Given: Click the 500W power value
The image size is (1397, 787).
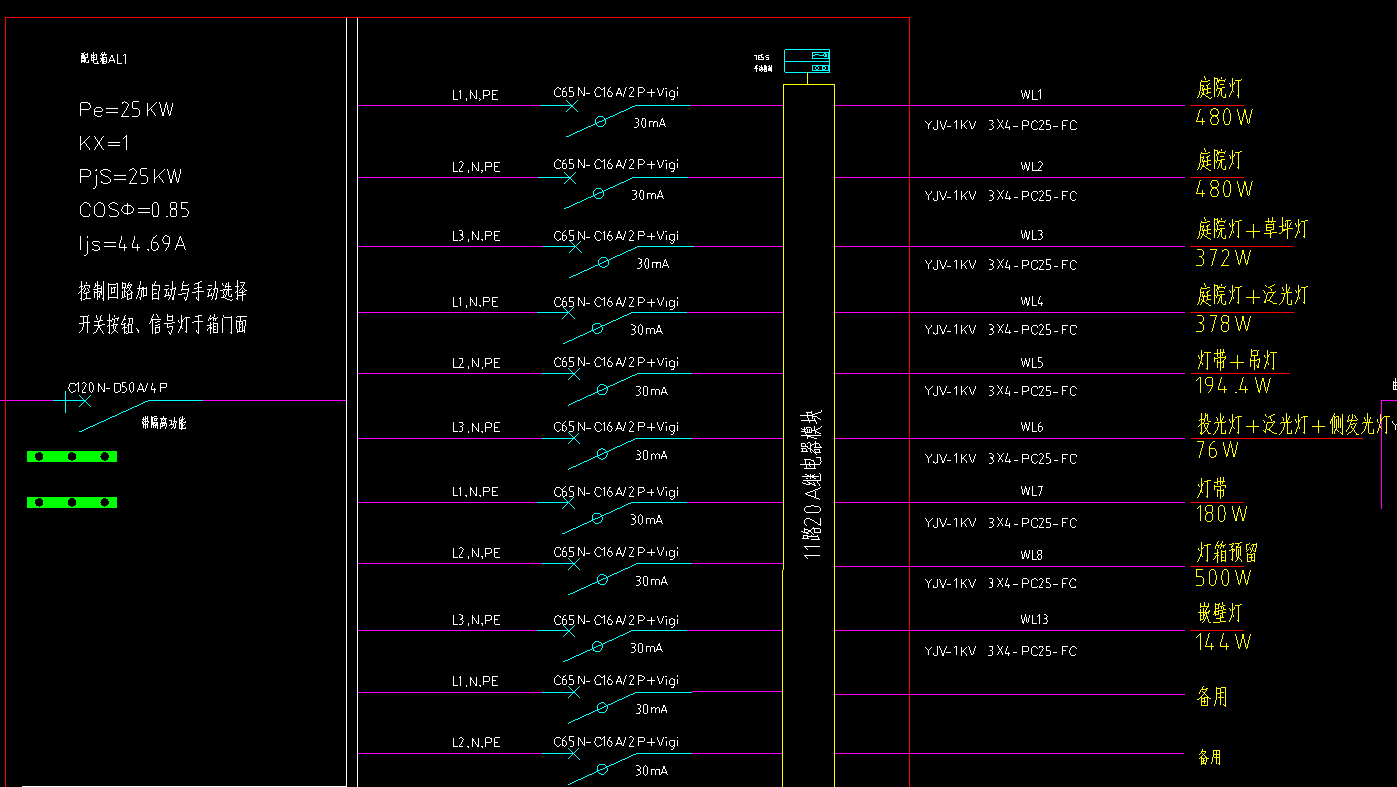Looking at the screenshot, I should (1223, 578).
